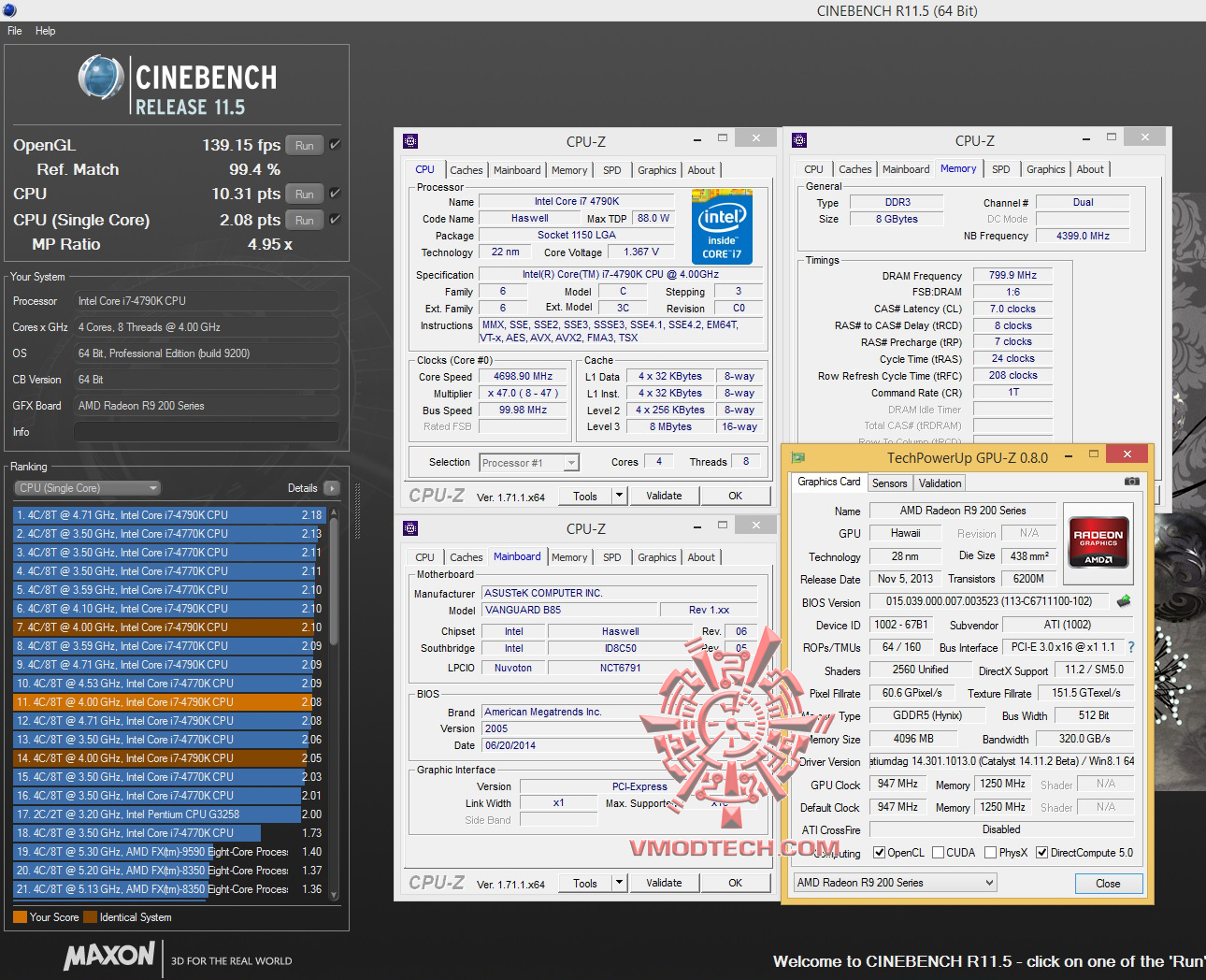Open the Graphics tab in the CPU-Z mainboard window

pos(657,557)
